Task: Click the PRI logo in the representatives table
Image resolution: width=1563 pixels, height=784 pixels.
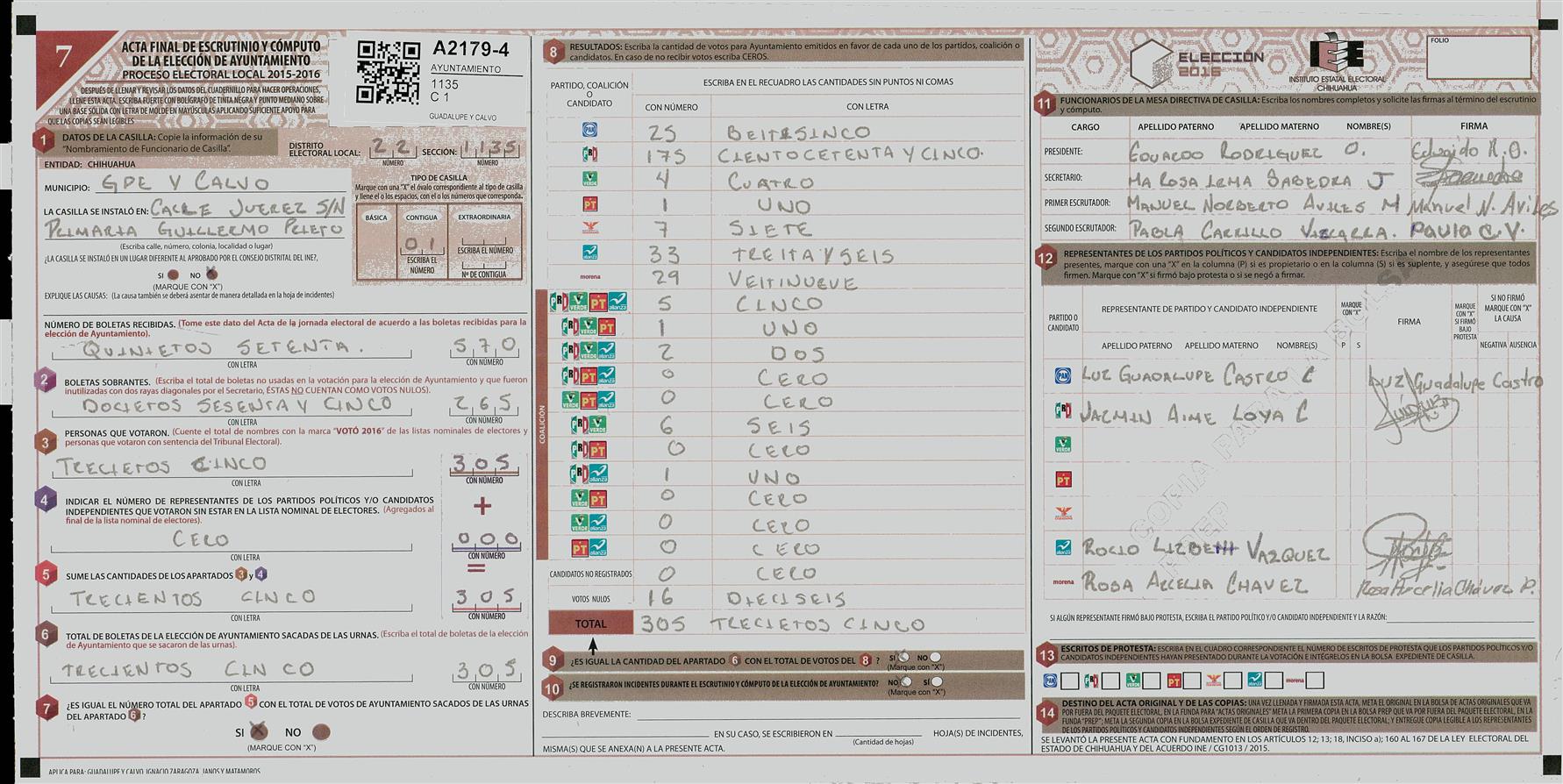Action: pos(1063,410)
